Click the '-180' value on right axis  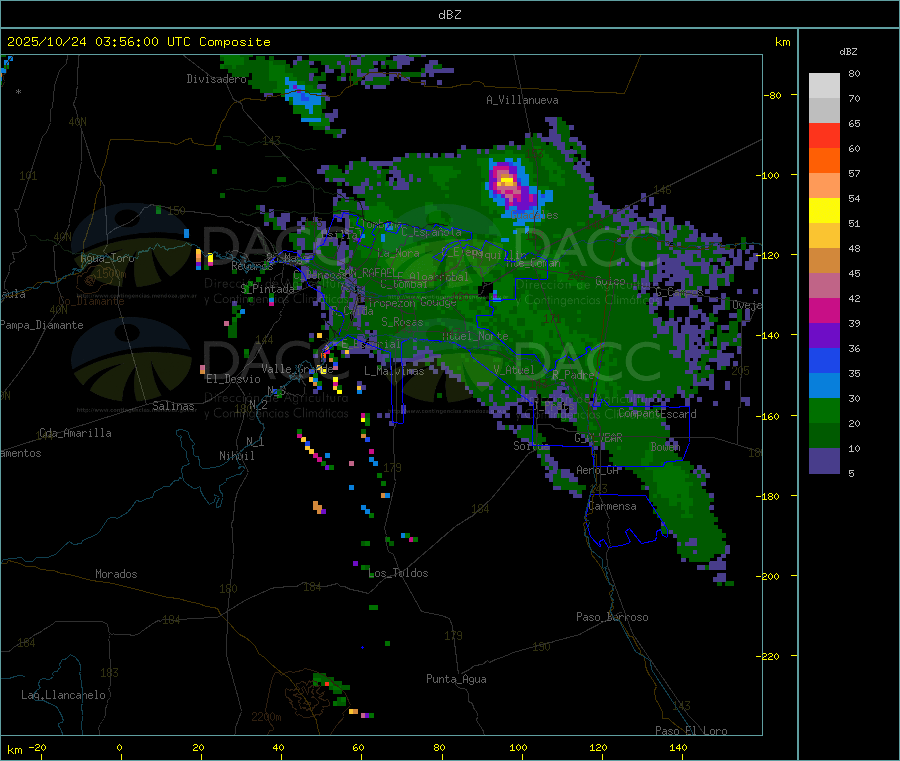(x=769, y=496)
